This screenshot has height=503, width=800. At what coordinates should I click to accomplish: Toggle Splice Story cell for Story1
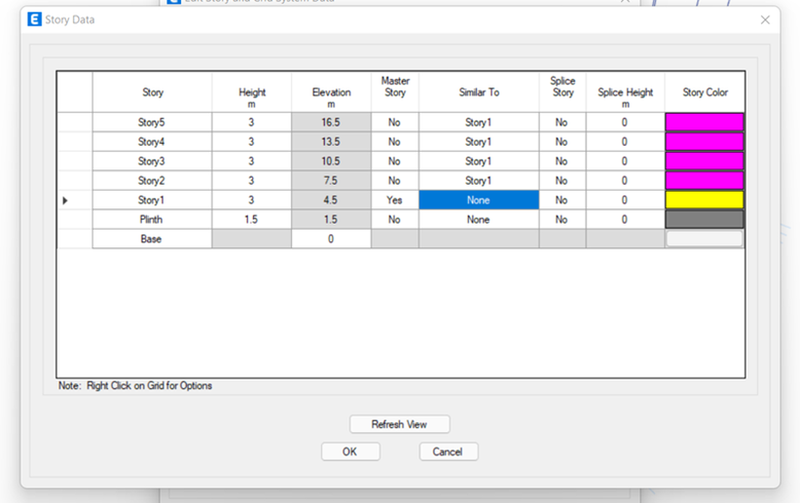pyautogui.click(x=562, y=200)
